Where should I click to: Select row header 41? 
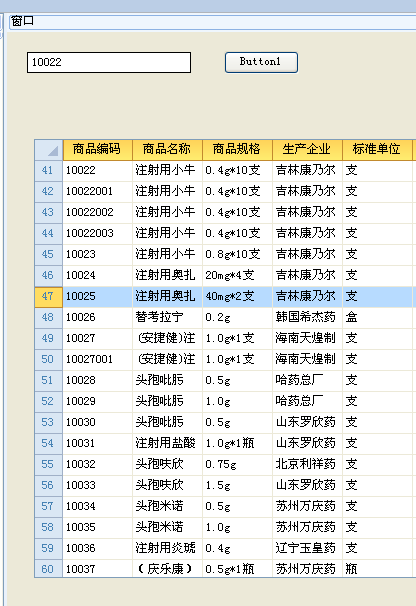click(x=48, y=170)
